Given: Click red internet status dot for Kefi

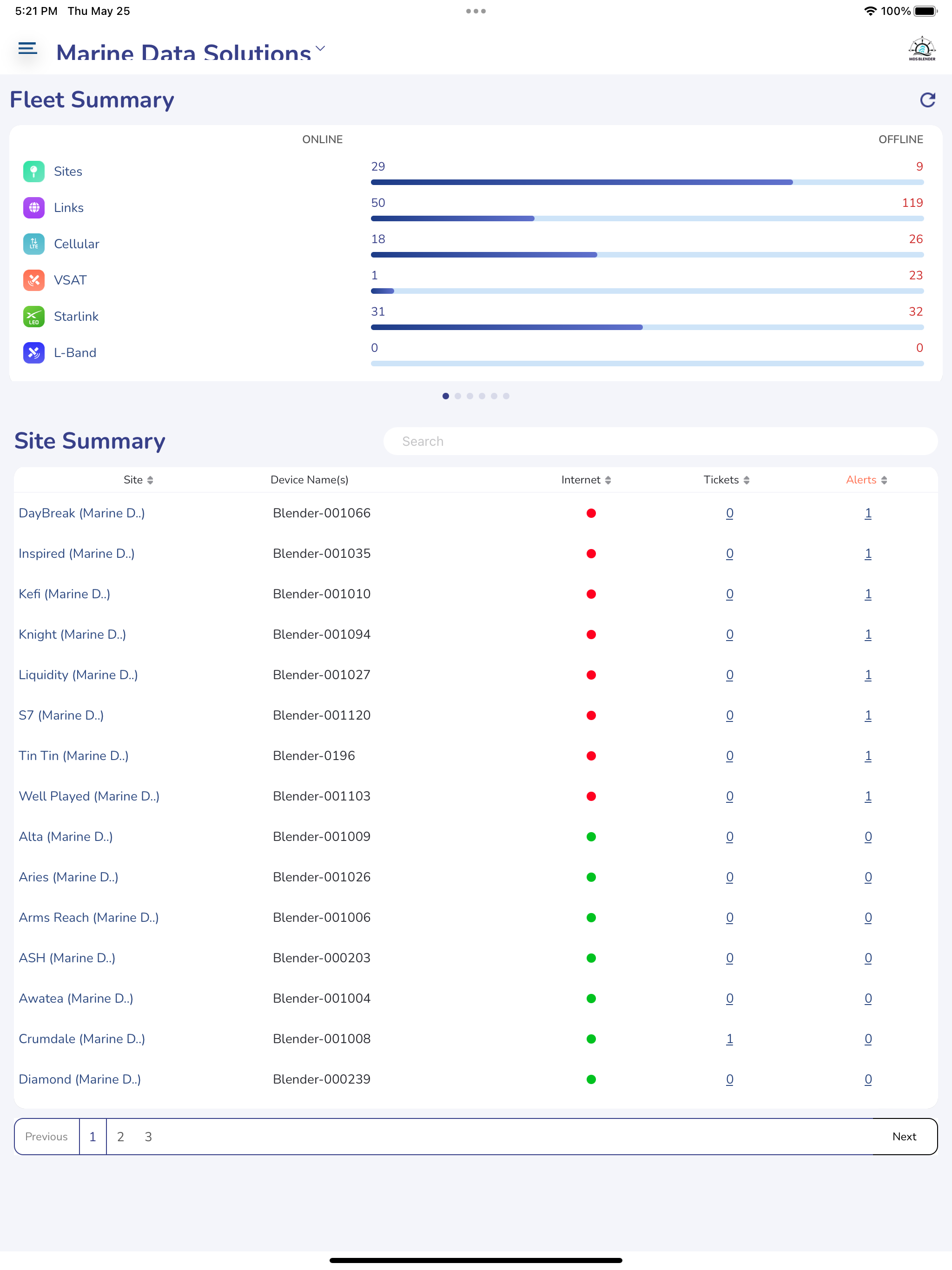Looking at the screenshot, I should click(x=591, y=594).
